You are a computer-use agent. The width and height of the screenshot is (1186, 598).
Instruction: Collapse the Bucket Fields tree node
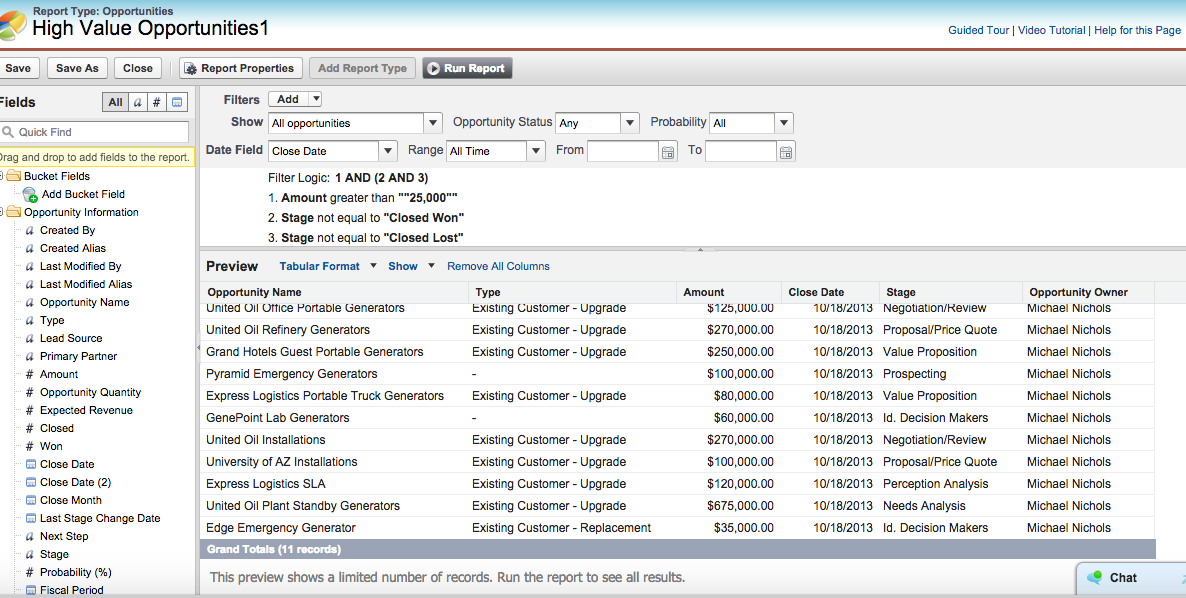pos(3,176)
